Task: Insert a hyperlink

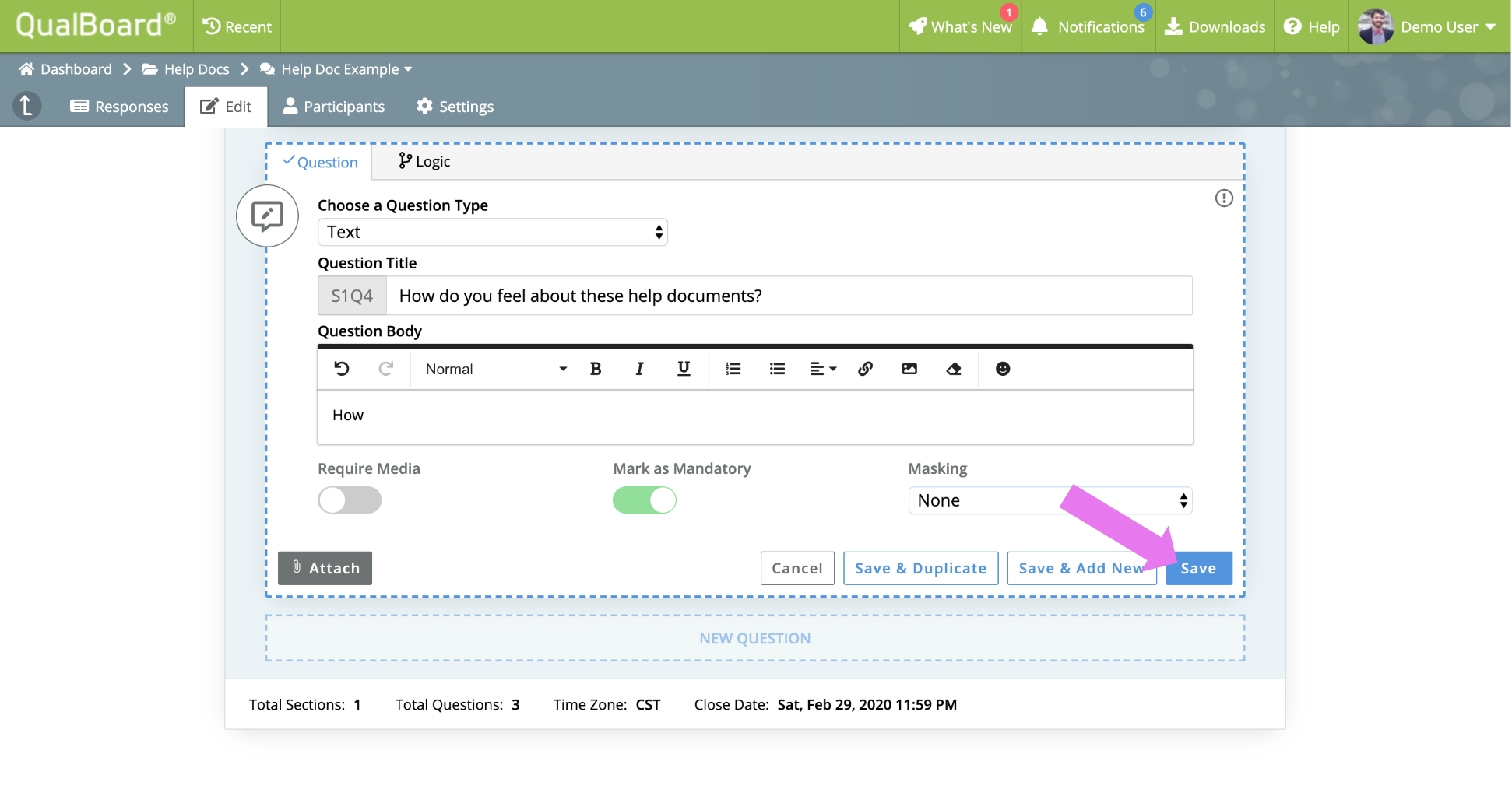Action: tap(865, 369)
